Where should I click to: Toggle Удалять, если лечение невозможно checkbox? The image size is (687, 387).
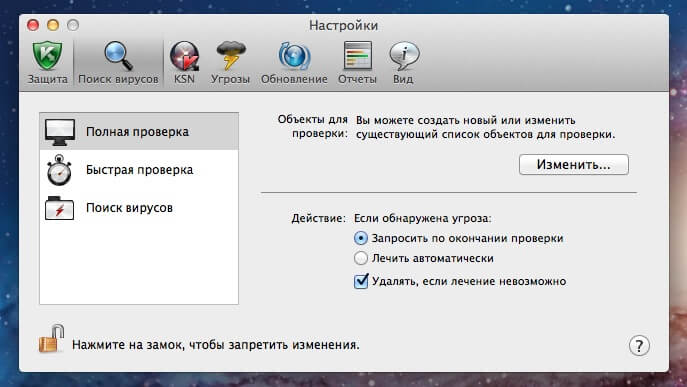[361, 281]
